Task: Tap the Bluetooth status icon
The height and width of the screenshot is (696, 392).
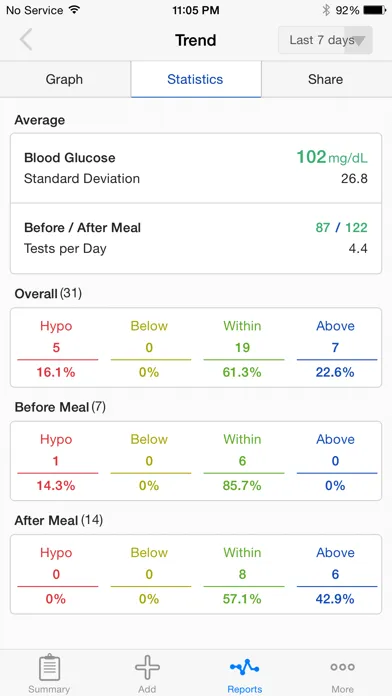Action: click(326, 10)
